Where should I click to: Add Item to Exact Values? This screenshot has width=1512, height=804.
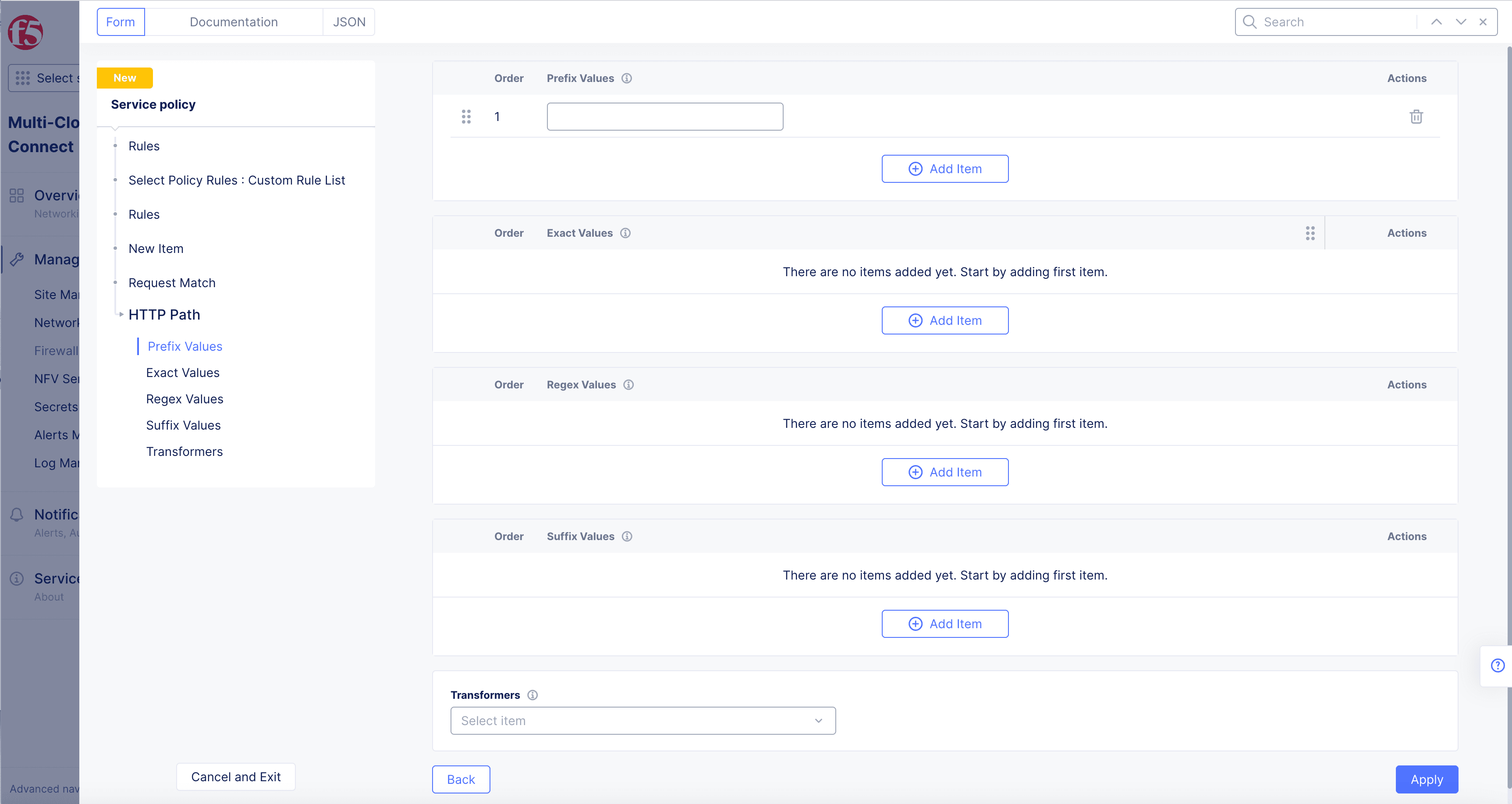tap(944, 320)
